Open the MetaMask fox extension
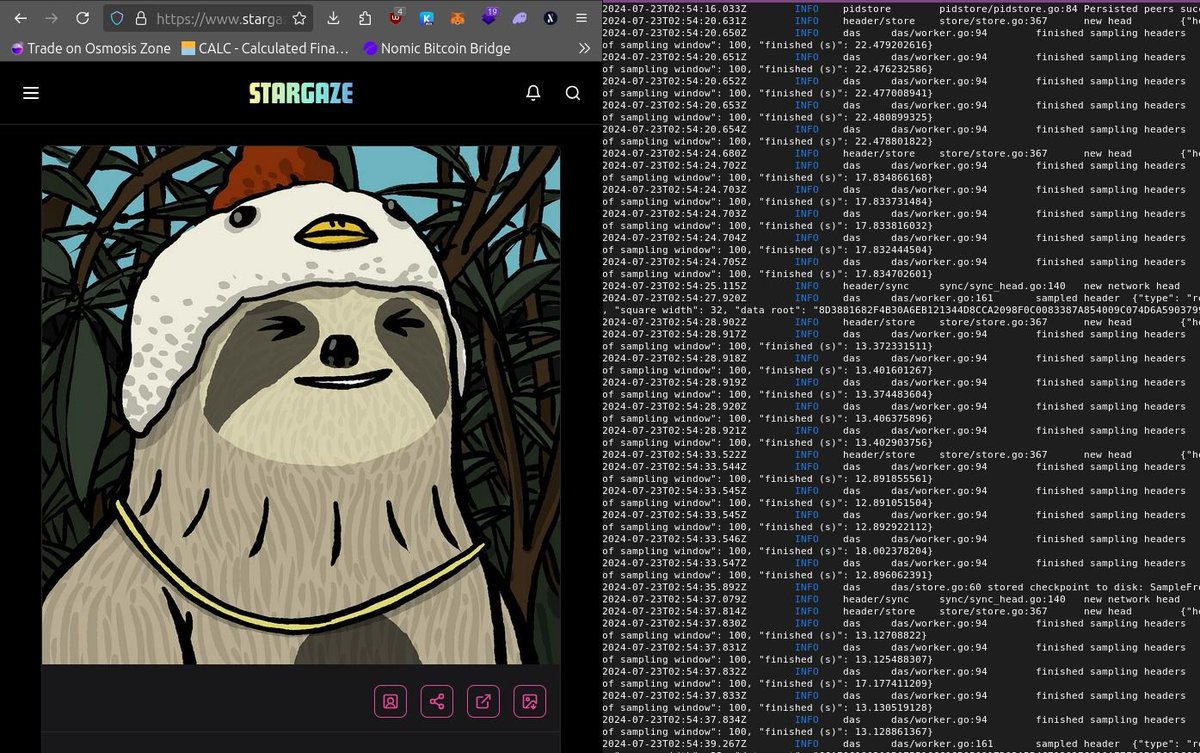Viewport: 1200px width, 753px height. 457,18
